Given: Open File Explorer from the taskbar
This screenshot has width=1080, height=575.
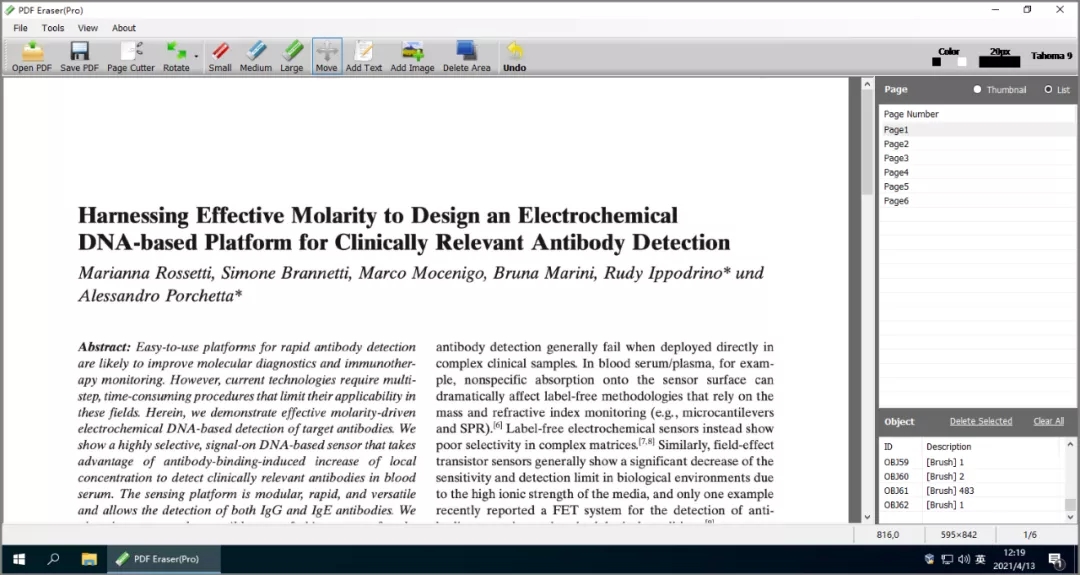Looking at the screenshot, I should pos(89,559).
